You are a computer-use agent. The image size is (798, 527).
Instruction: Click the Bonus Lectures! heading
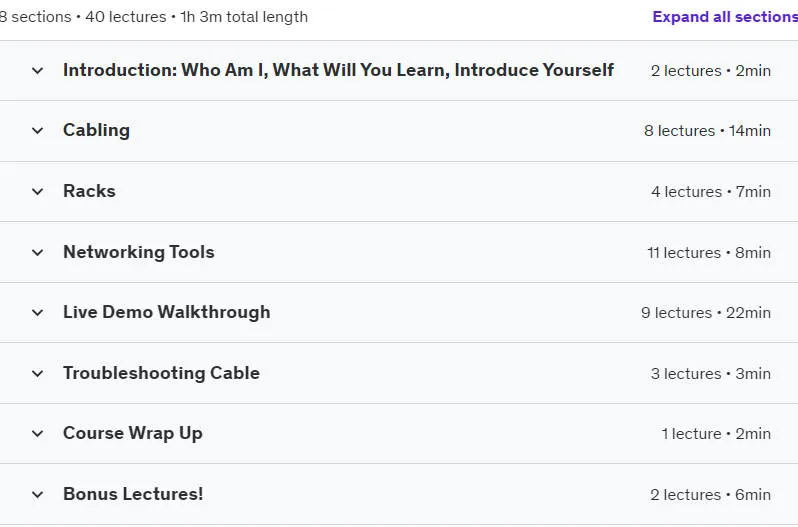pos(133,494)
